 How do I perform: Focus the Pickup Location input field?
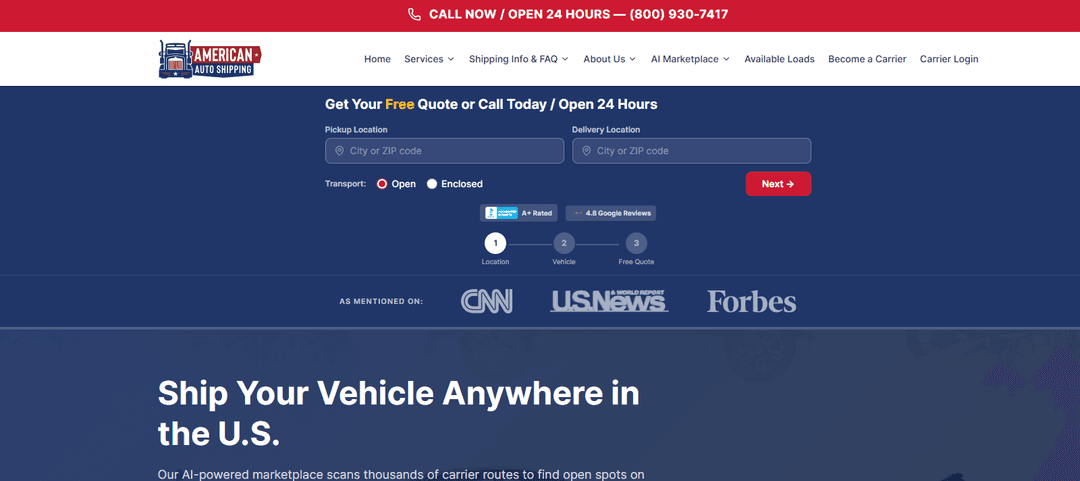[x=444, y=151]
